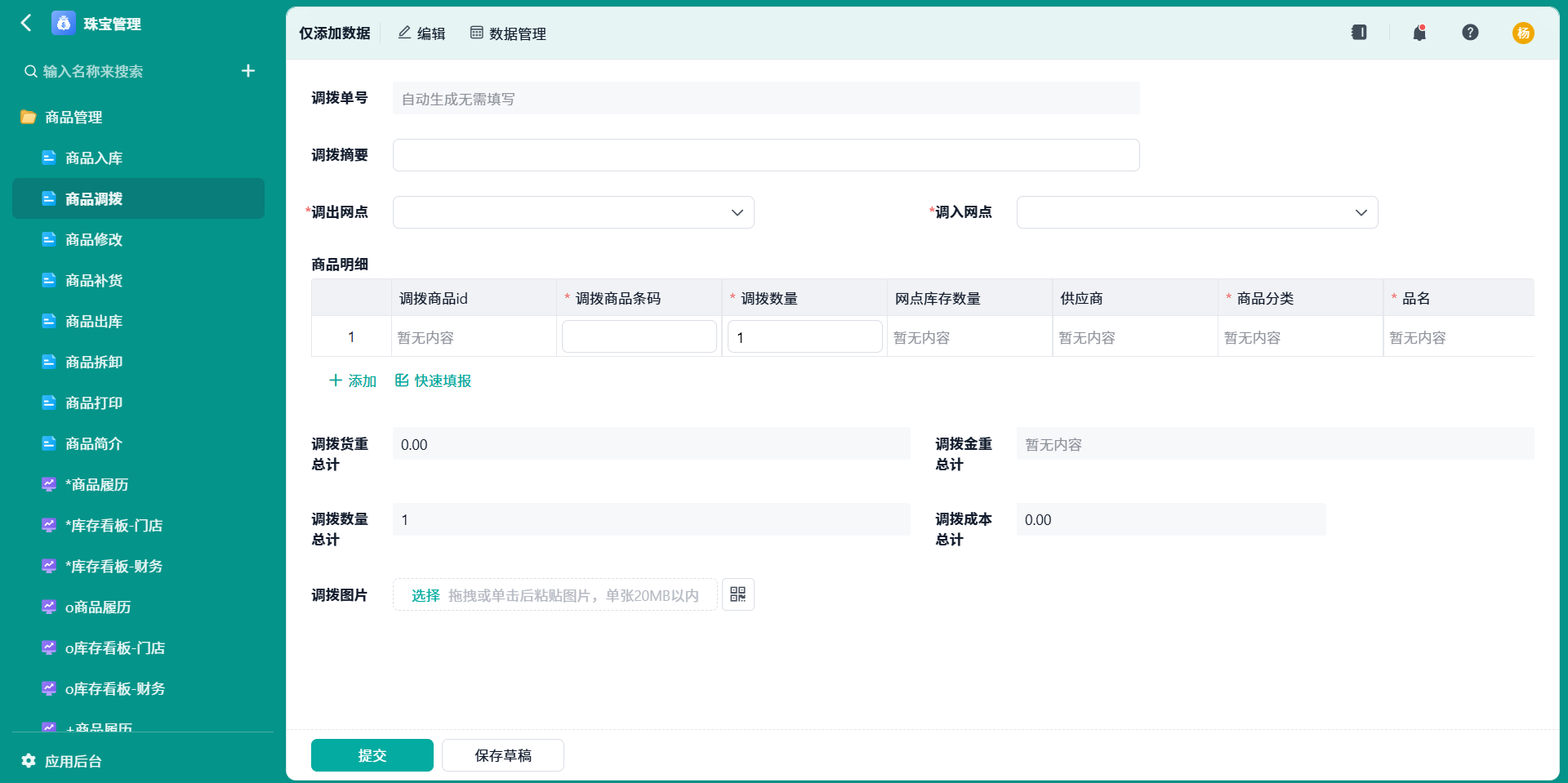Viewport: 1568px width, 783px height.
Task: Open the 商品入库 sidebar item
Action: tap(138, 158)
